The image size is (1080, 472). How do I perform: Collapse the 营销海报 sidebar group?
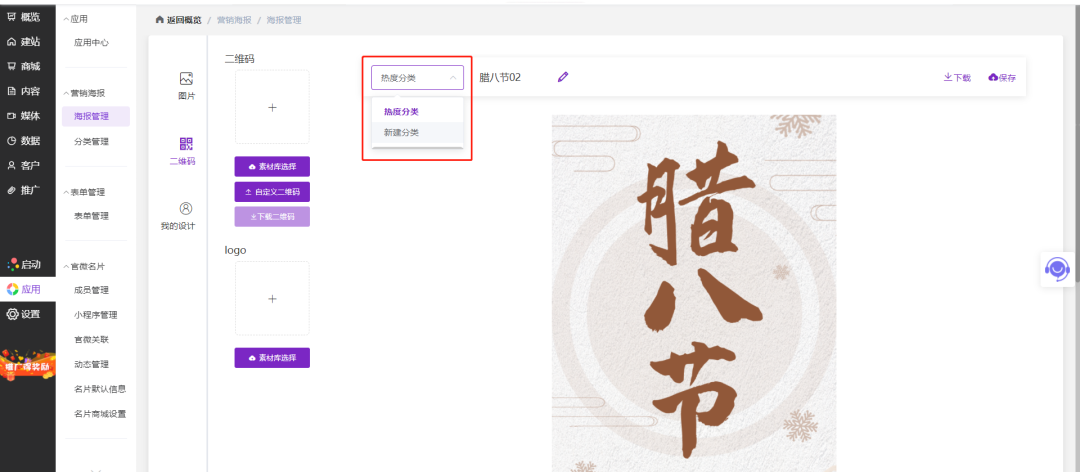66,93
